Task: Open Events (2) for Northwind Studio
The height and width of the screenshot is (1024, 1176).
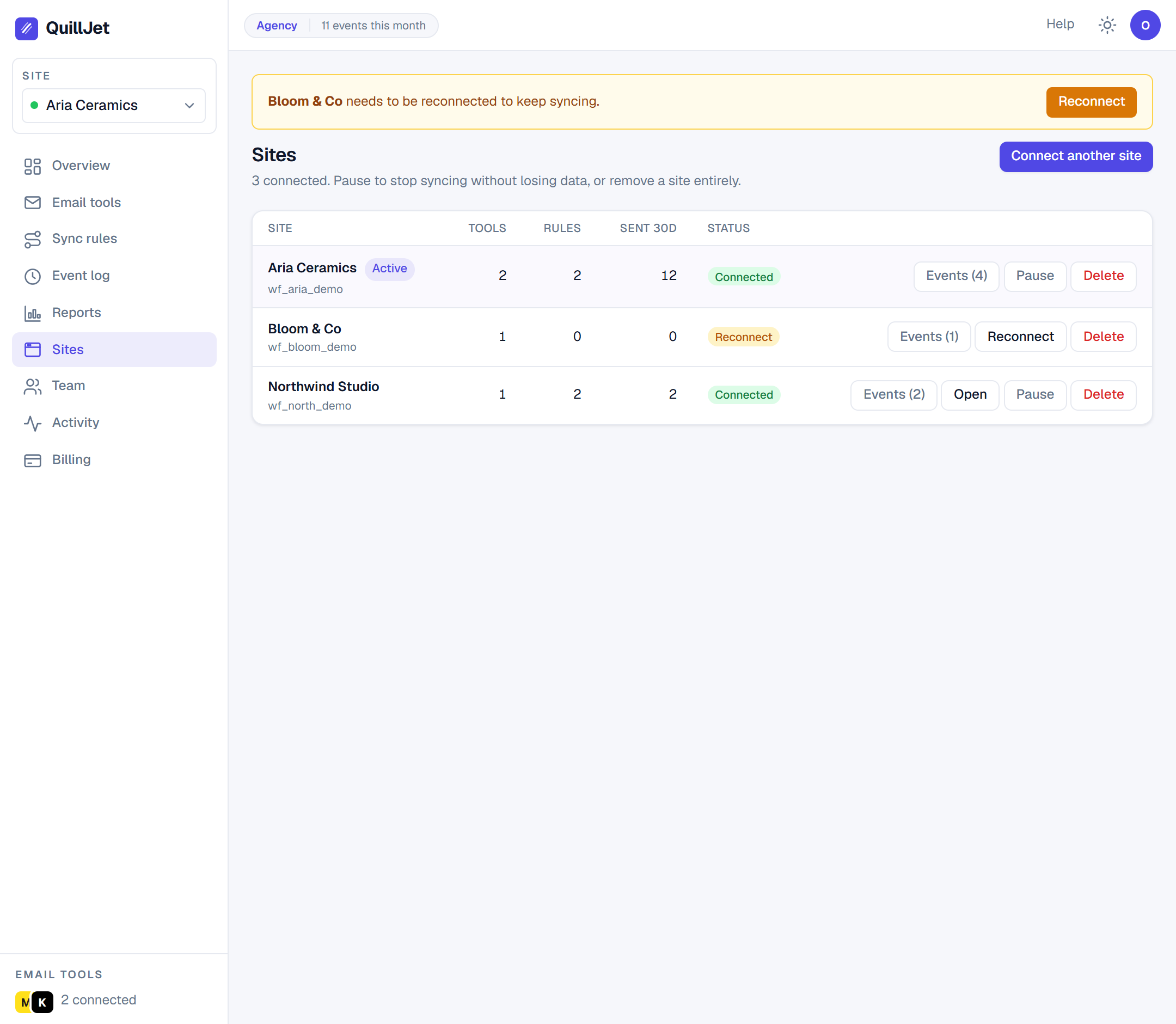Action: (893, 395)
